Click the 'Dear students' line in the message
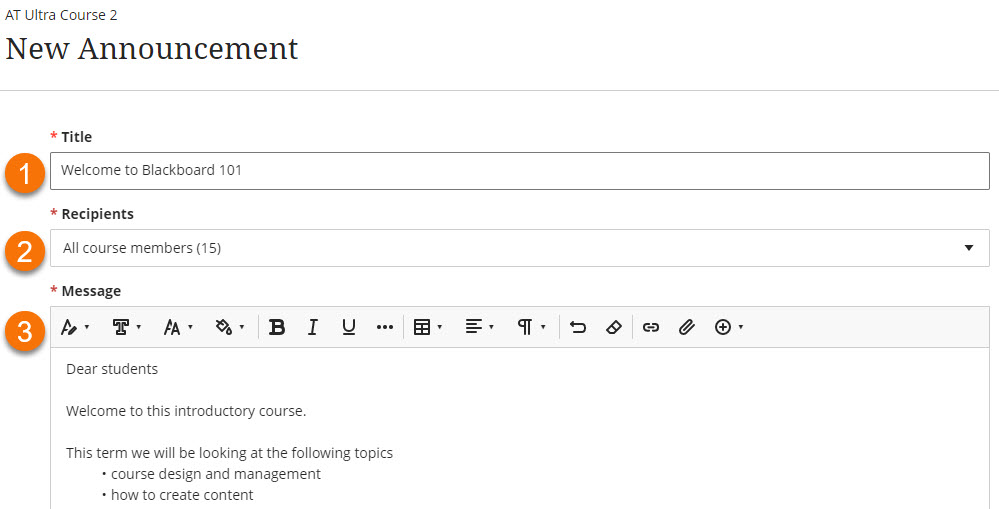The width and height of the screenshot is (999, 509). pyautogui.click(x=112, y=369)
